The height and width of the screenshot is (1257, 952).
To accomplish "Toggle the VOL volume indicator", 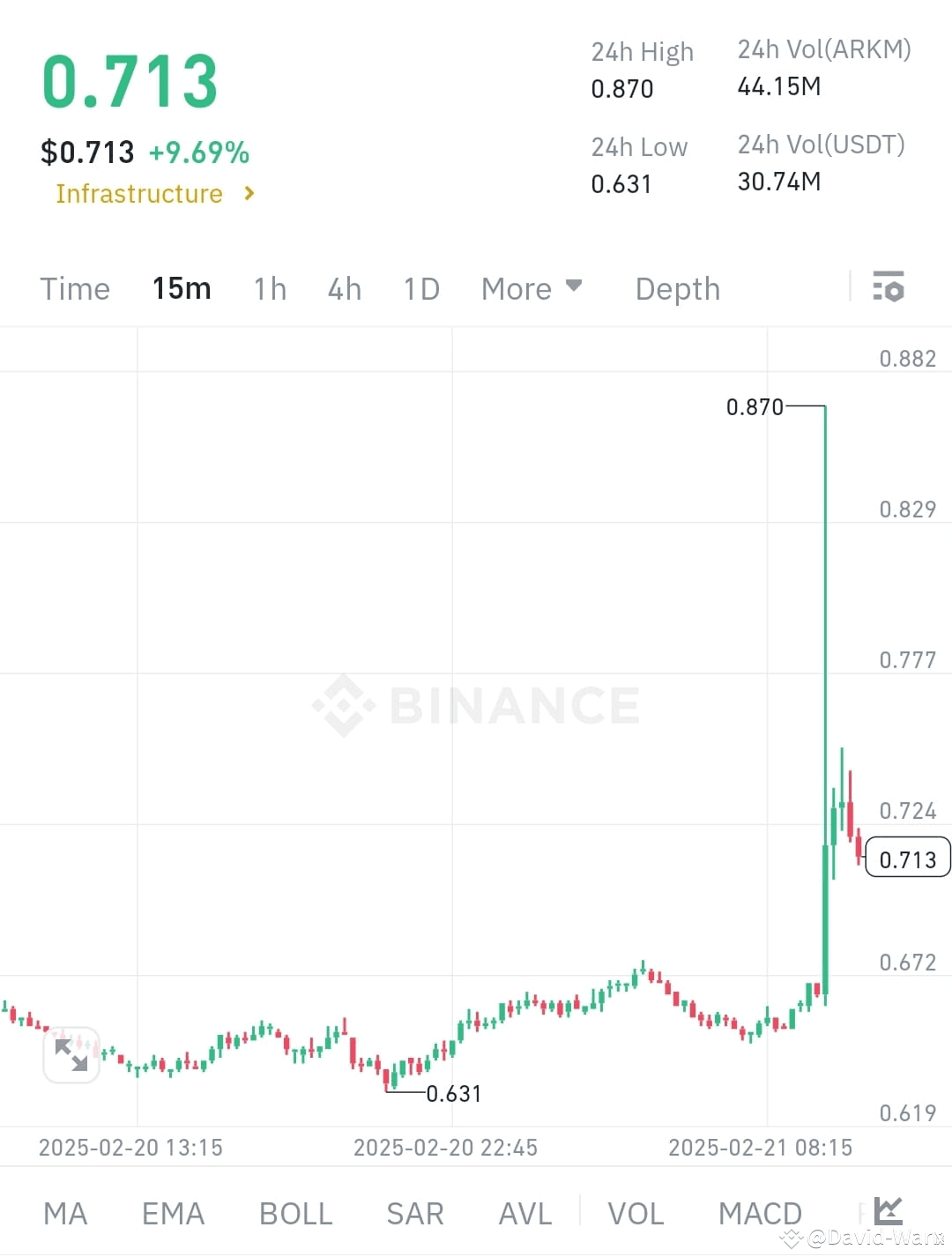I will [x=636, y=1213].
